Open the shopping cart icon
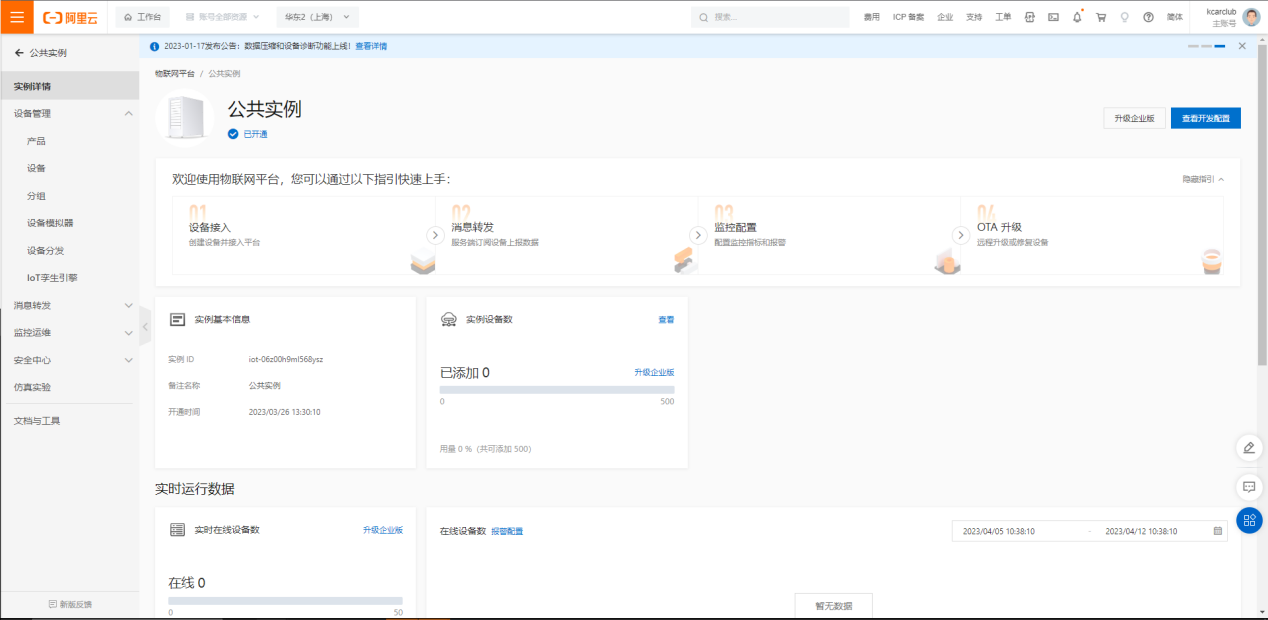The image size is (1268, 620). (1101, 17)
